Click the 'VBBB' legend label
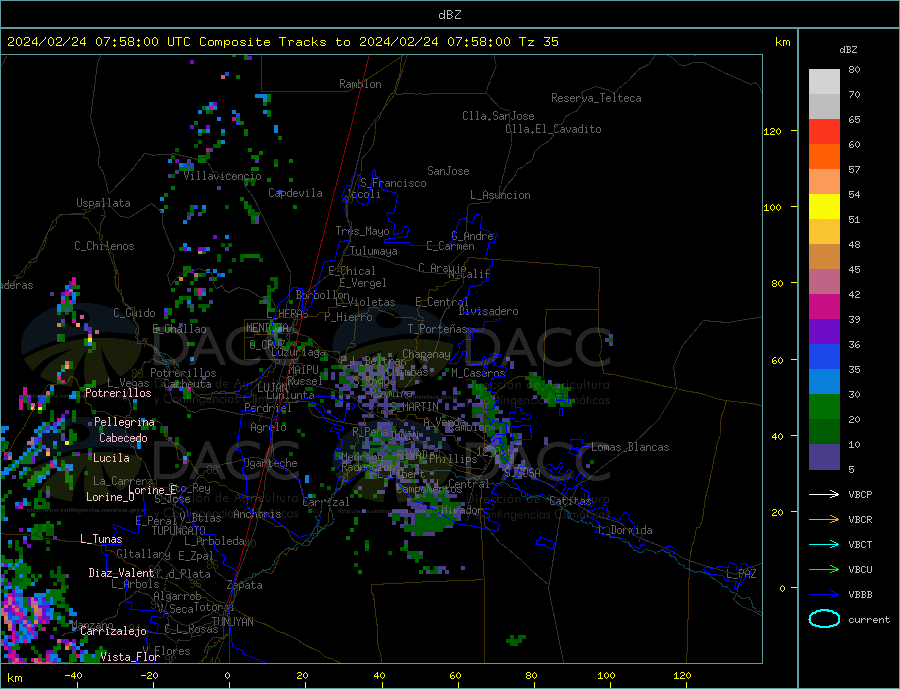This screenshot has width=900, height=689. point(860,595)
